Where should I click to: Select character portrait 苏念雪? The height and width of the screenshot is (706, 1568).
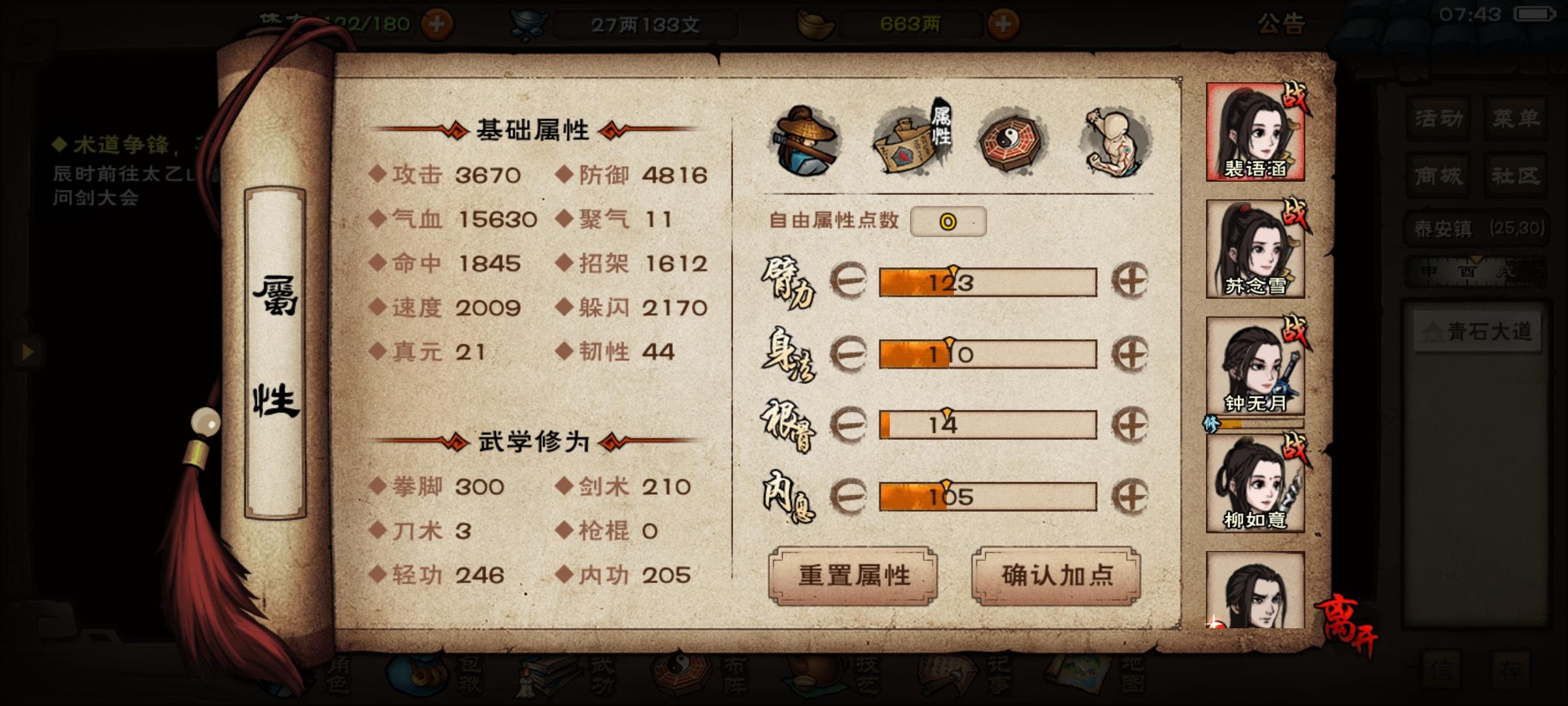1255,249
